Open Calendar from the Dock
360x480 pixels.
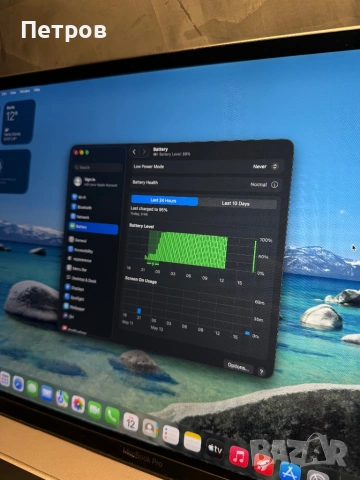tap(131, 422)
